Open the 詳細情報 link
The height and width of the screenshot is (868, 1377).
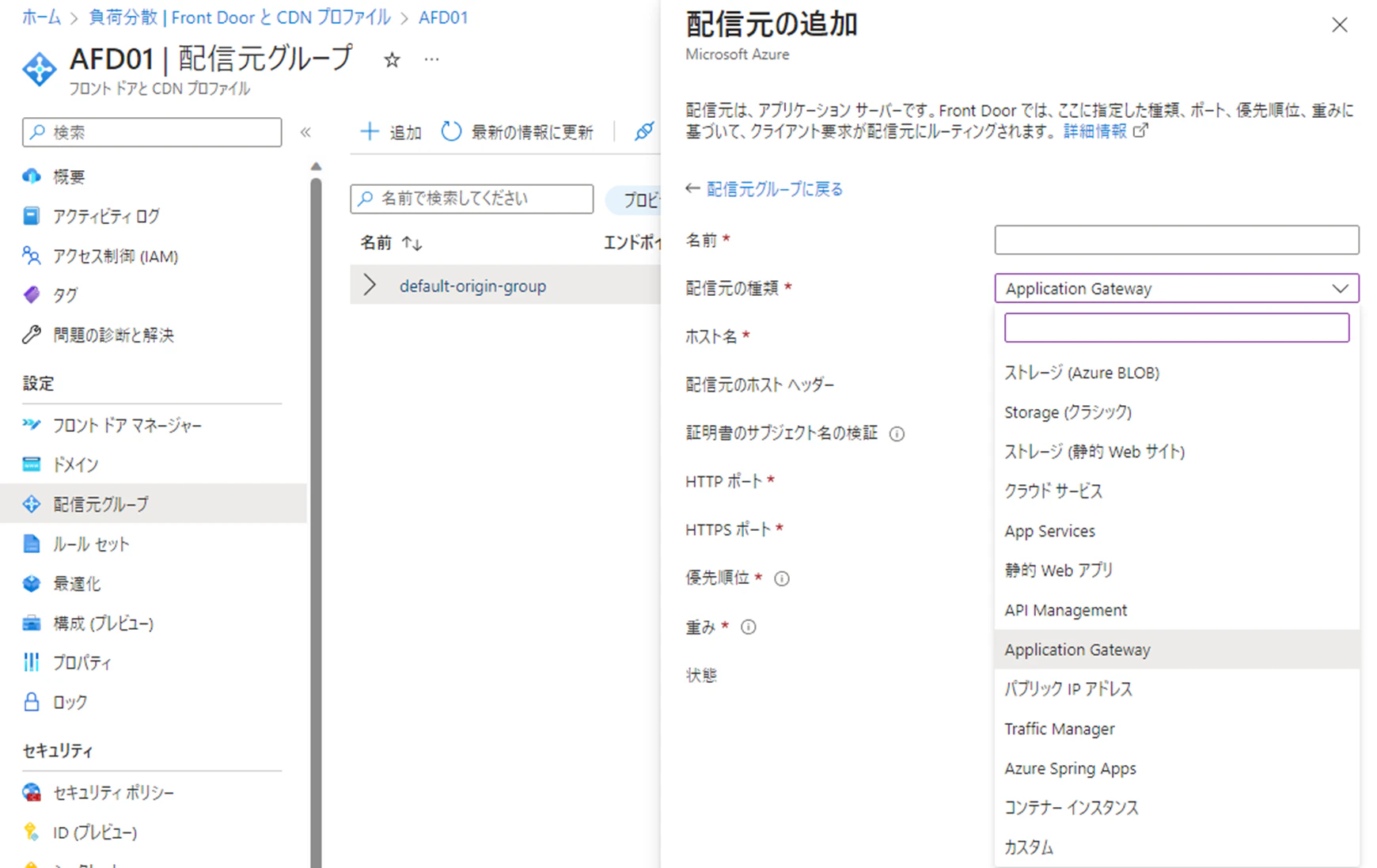coord(1095,131)
